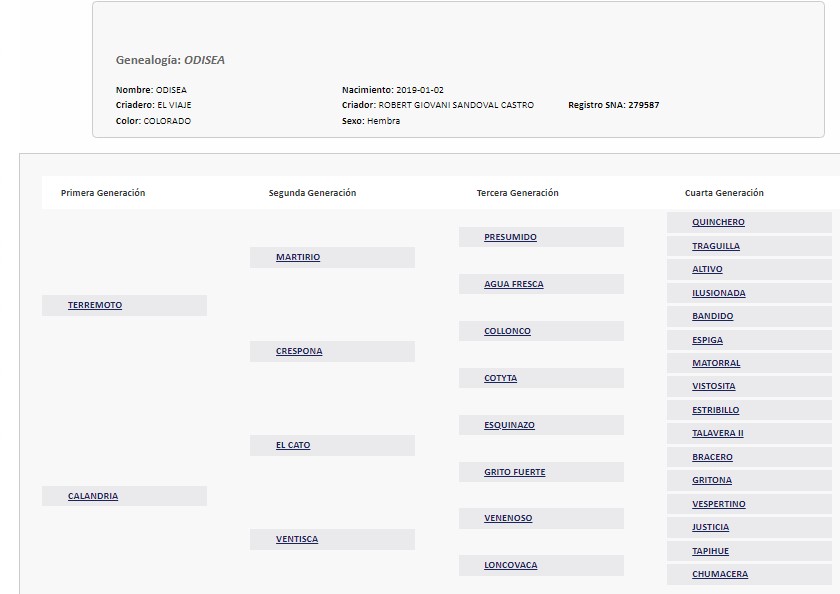
Task: Open MARTIRIO in second generation
Action: tap(298, 257)
